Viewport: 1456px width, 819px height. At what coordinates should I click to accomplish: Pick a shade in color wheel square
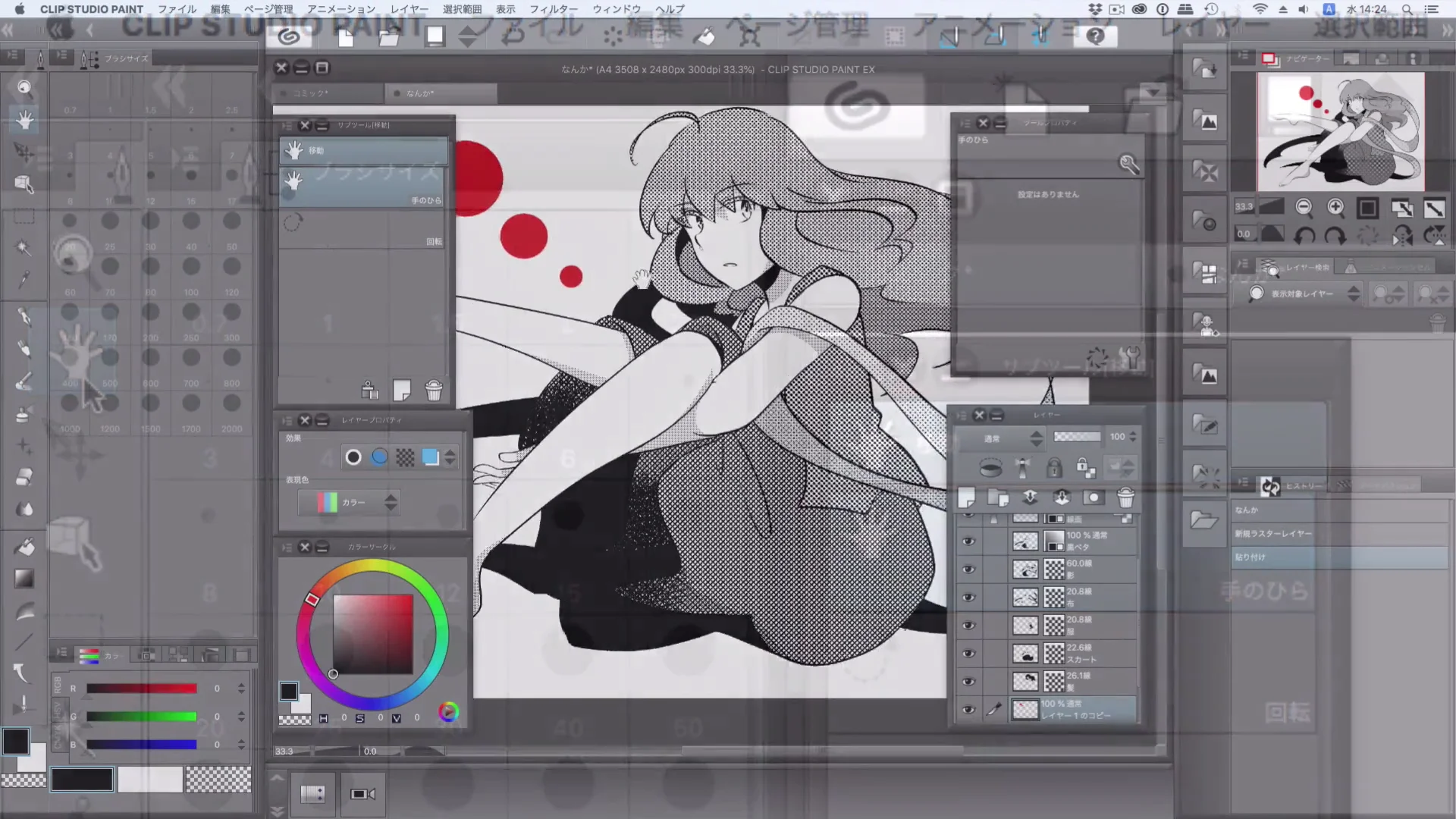coord(373,635)
